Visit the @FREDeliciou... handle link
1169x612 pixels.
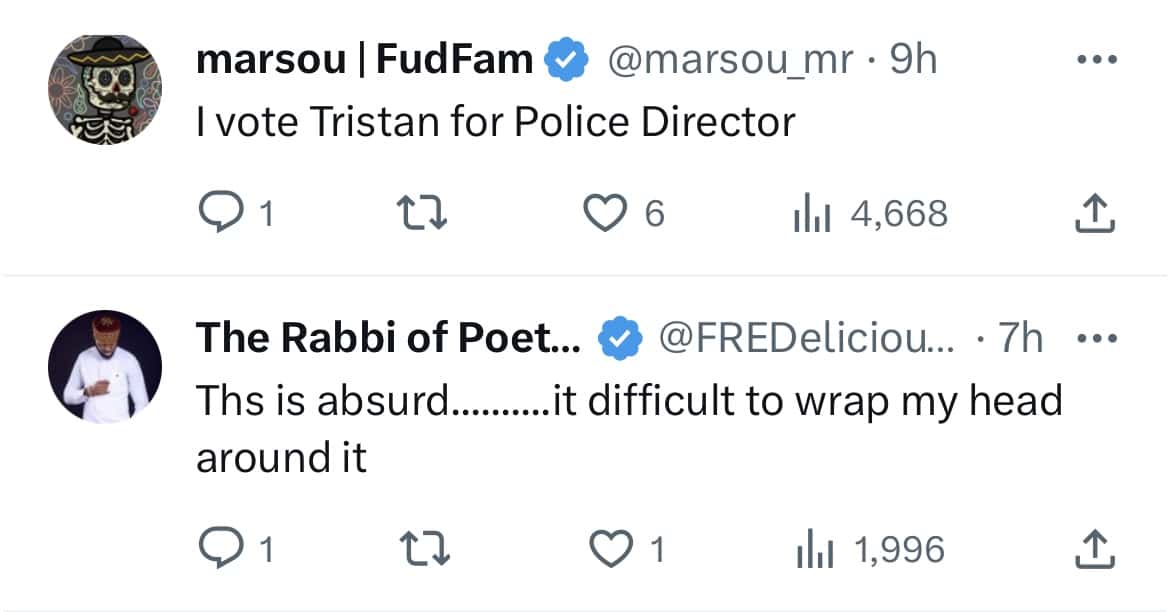pos(806,339)
